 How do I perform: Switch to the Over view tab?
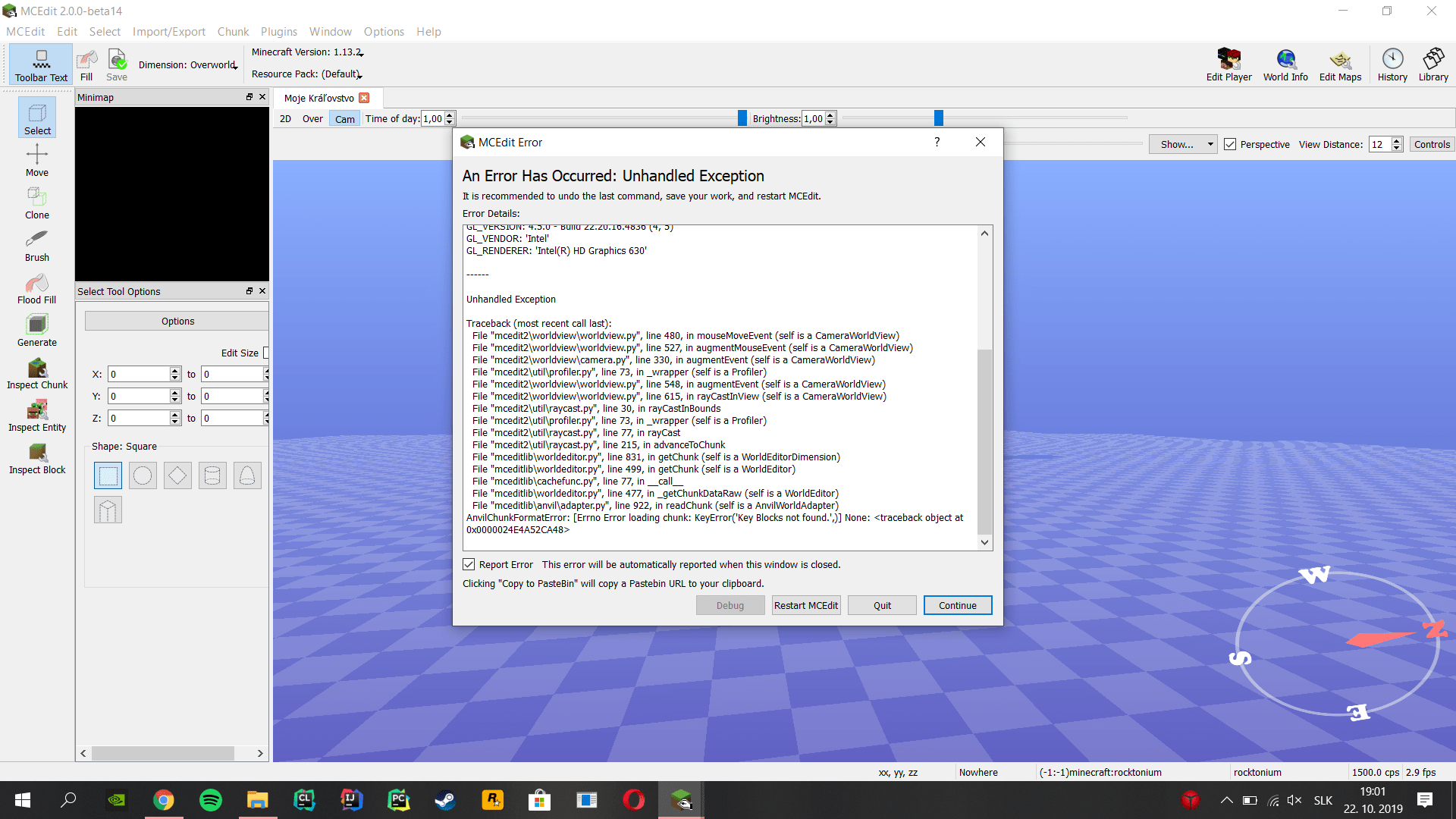tap(312, 119)
